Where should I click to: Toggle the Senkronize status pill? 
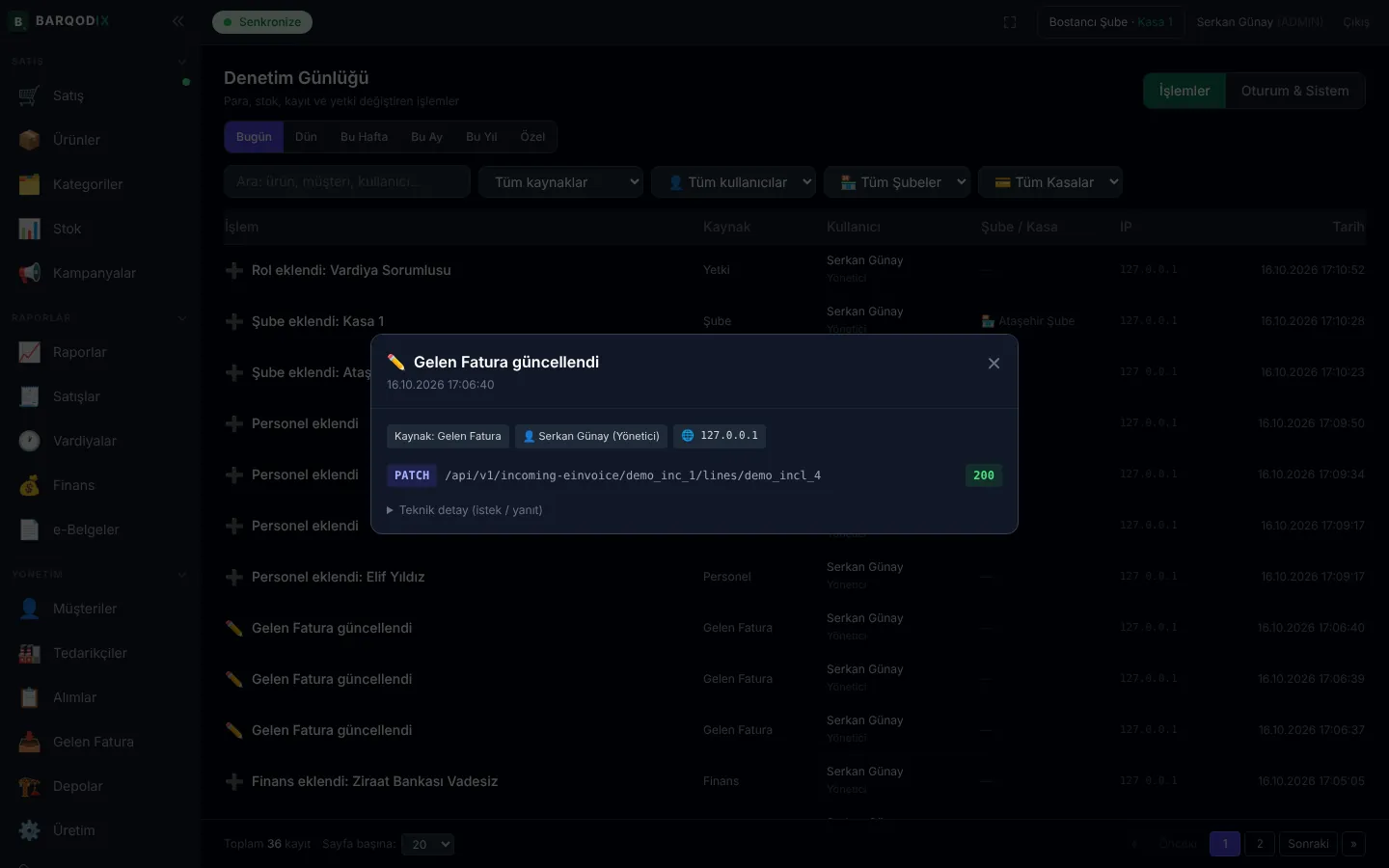click(x=262, y=22)
